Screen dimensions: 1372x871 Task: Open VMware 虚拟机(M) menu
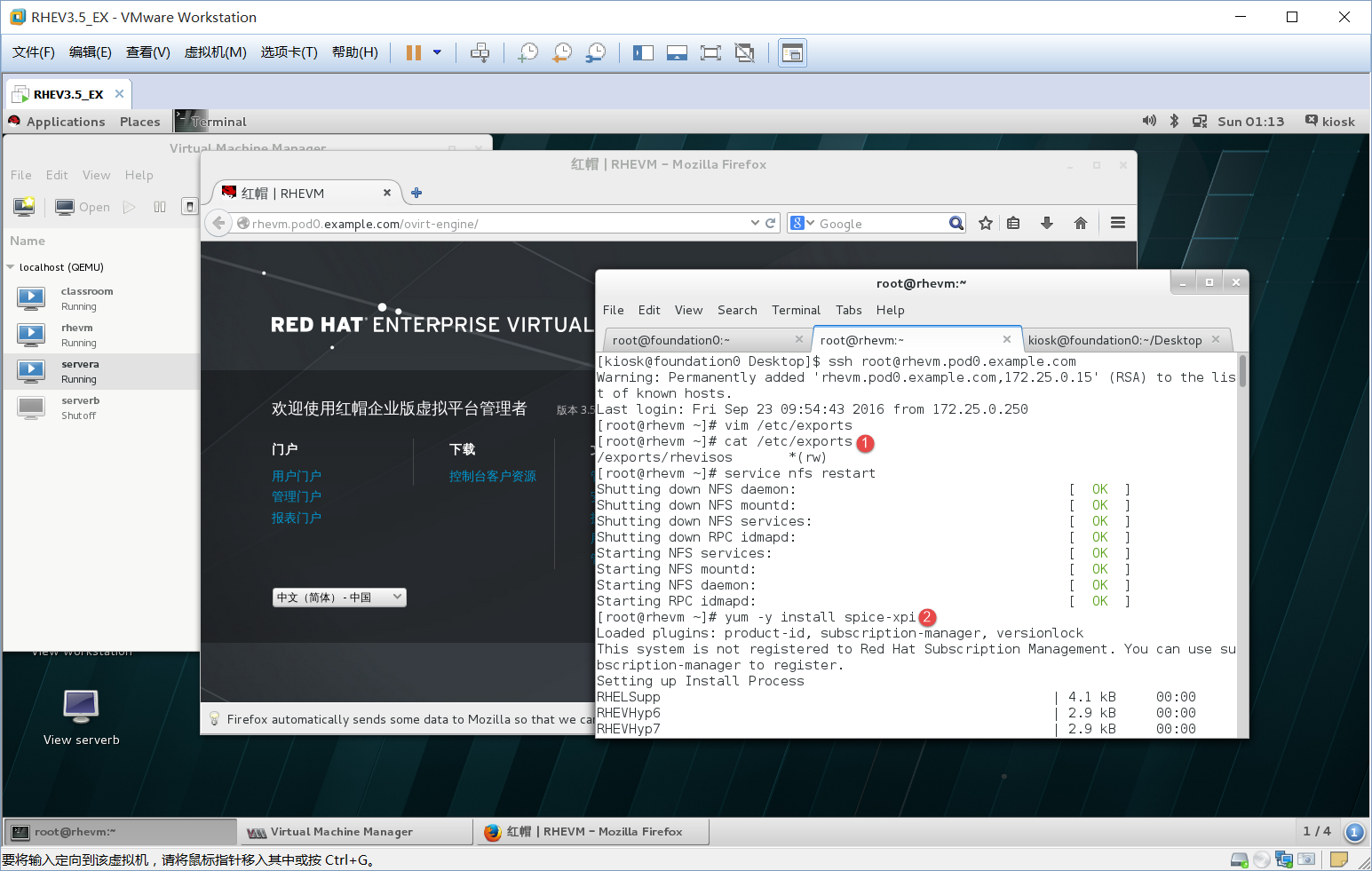[215, 52]
